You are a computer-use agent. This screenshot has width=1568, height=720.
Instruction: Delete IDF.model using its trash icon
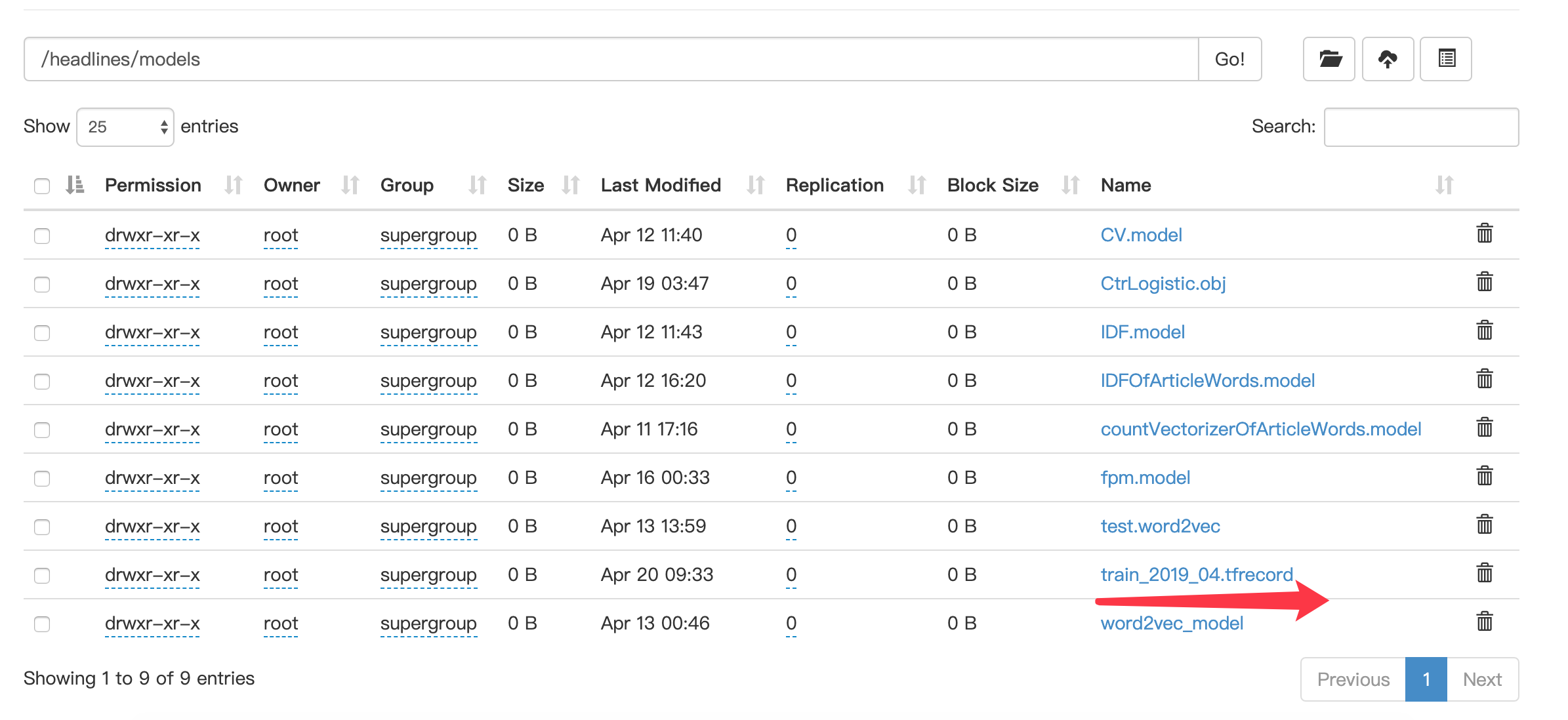click(x=1485, y=330)
